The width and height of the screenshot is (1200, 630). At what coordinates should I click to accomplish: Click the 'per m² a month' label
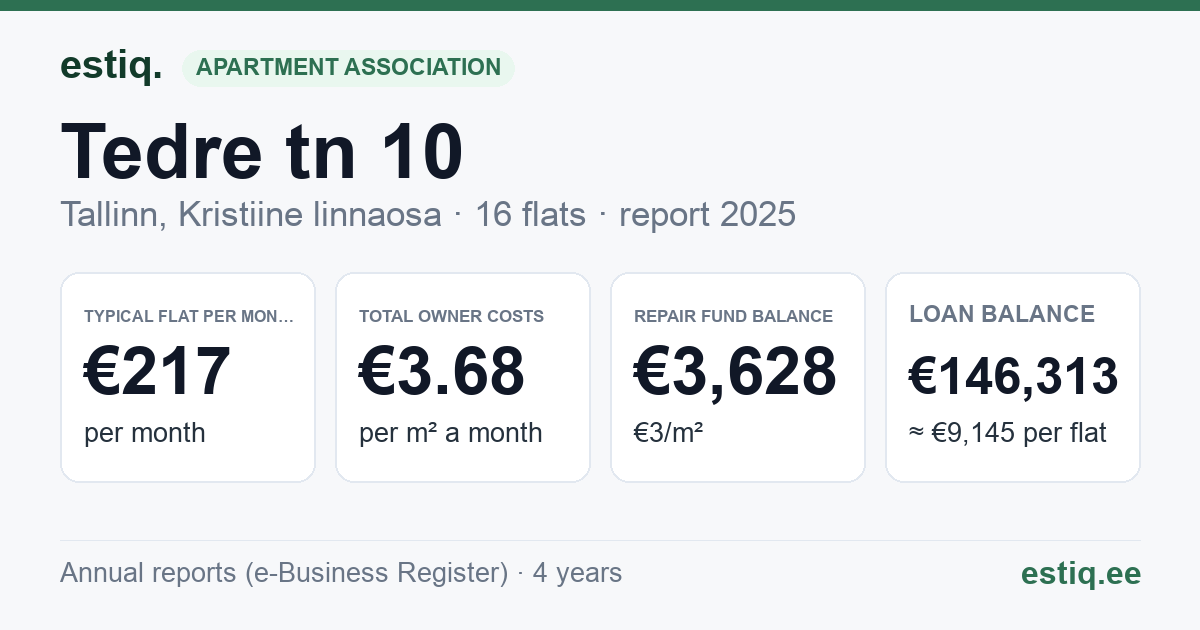click(x=451, y=433)
